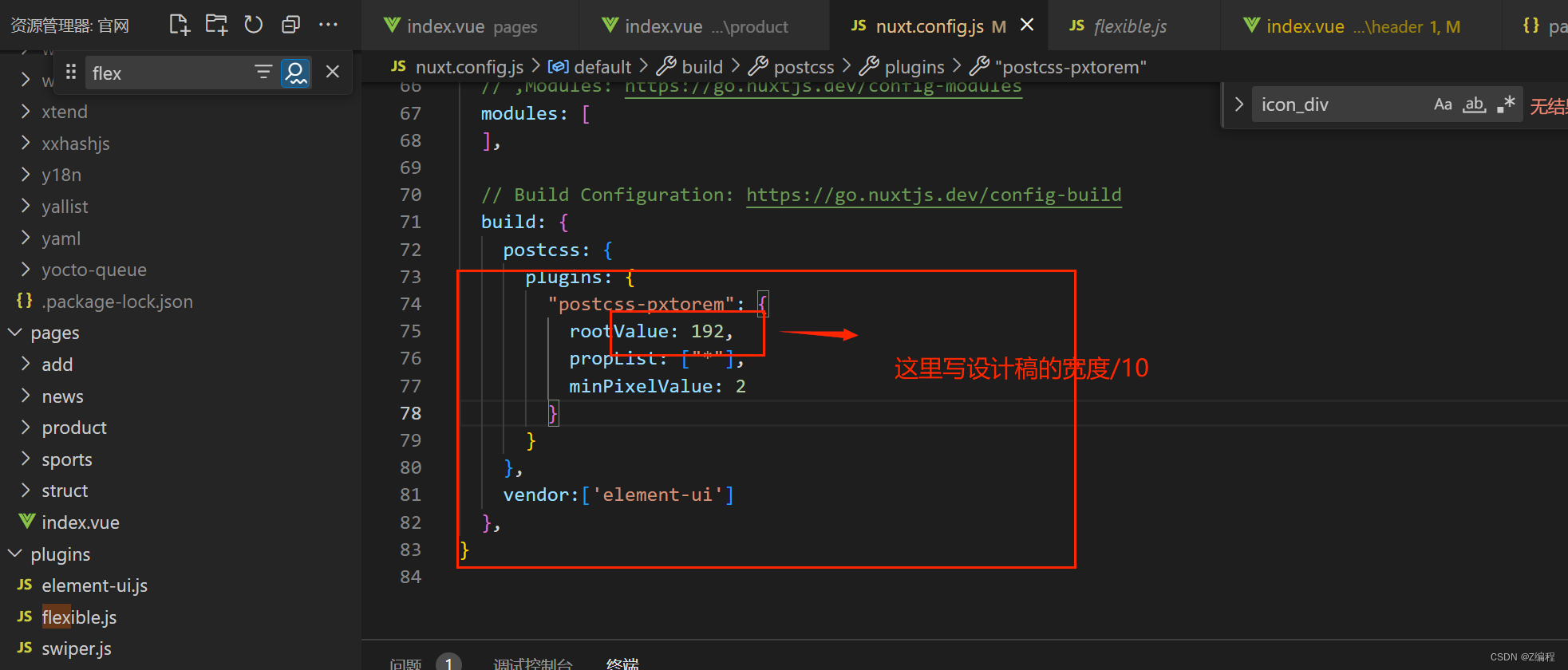The image size is (1568, 670).
Task: Grab the tree search drag handle
Action: 70,73
